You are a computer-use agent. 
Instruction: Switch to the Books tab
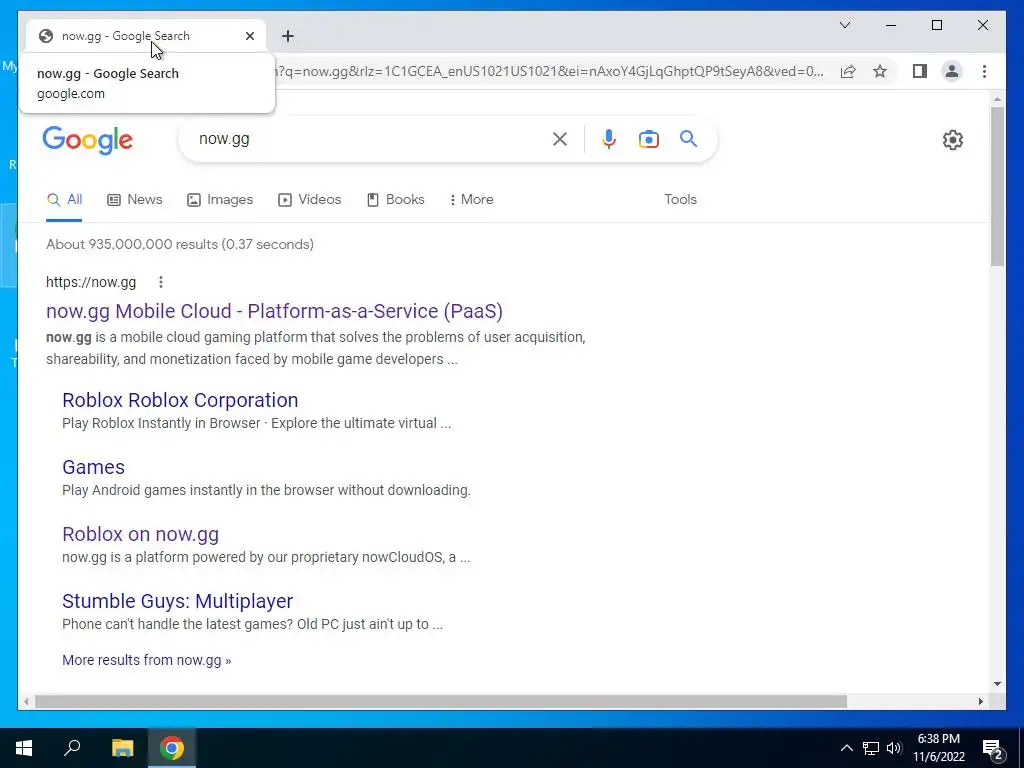pyautogui.click(x=396, y=200)
